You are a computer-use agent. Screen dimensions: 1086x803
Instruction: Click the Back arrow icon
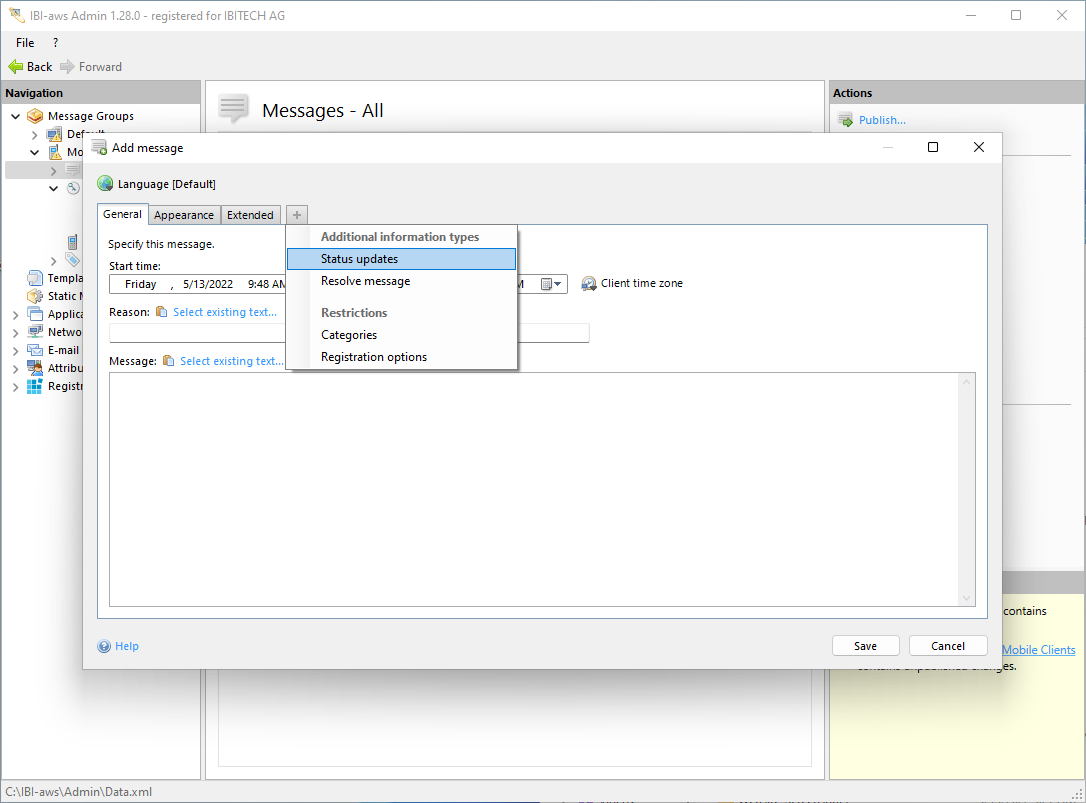click(x=16, y=67)
